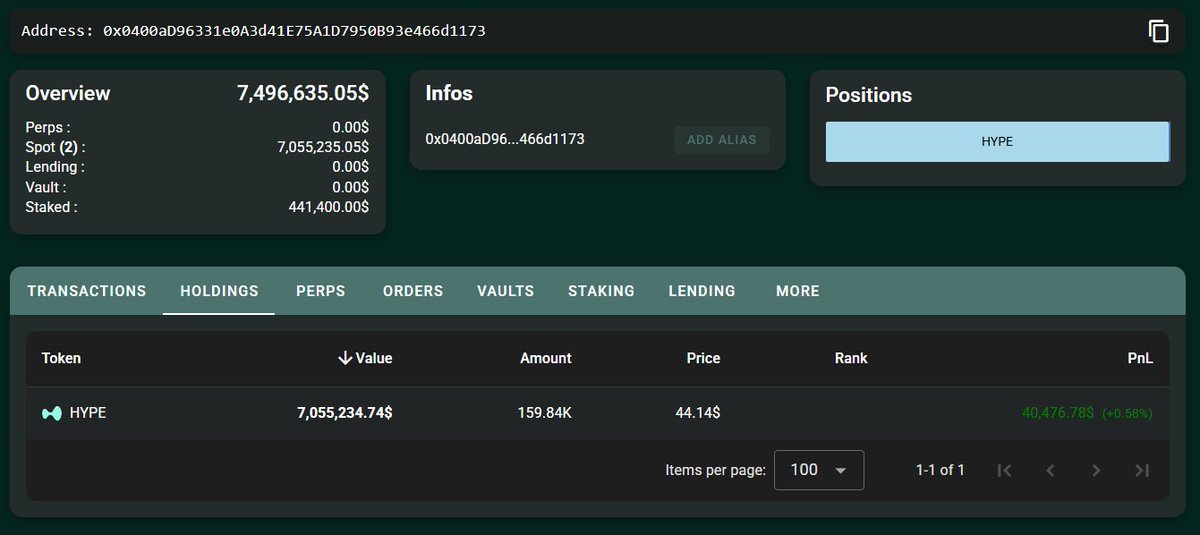Viewport: 1200px width, 535px height.
Task: Sort the table by Amount column
Action: pyautogui.click(x=546, y=358)
